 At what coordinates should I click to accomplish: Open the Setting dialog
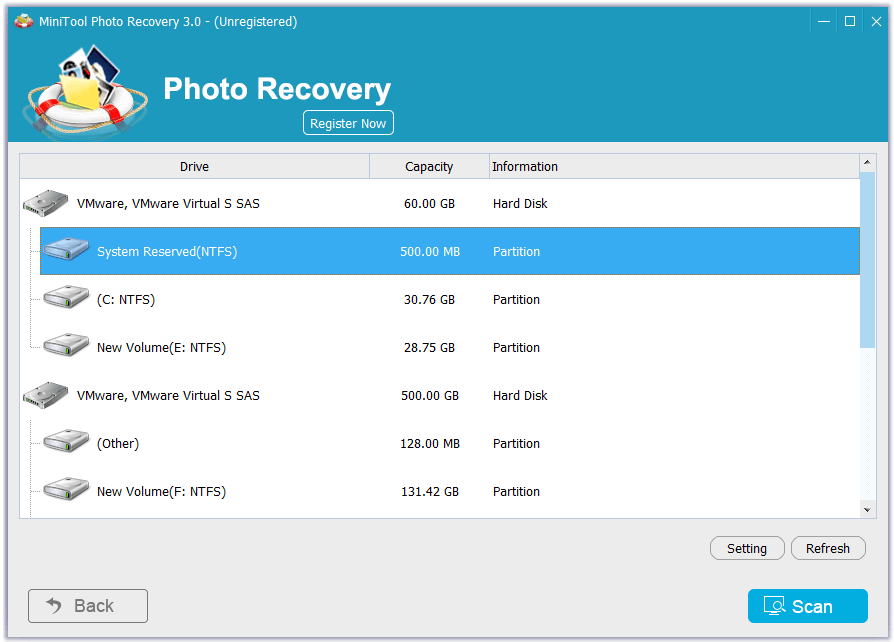tap(747, 548)
